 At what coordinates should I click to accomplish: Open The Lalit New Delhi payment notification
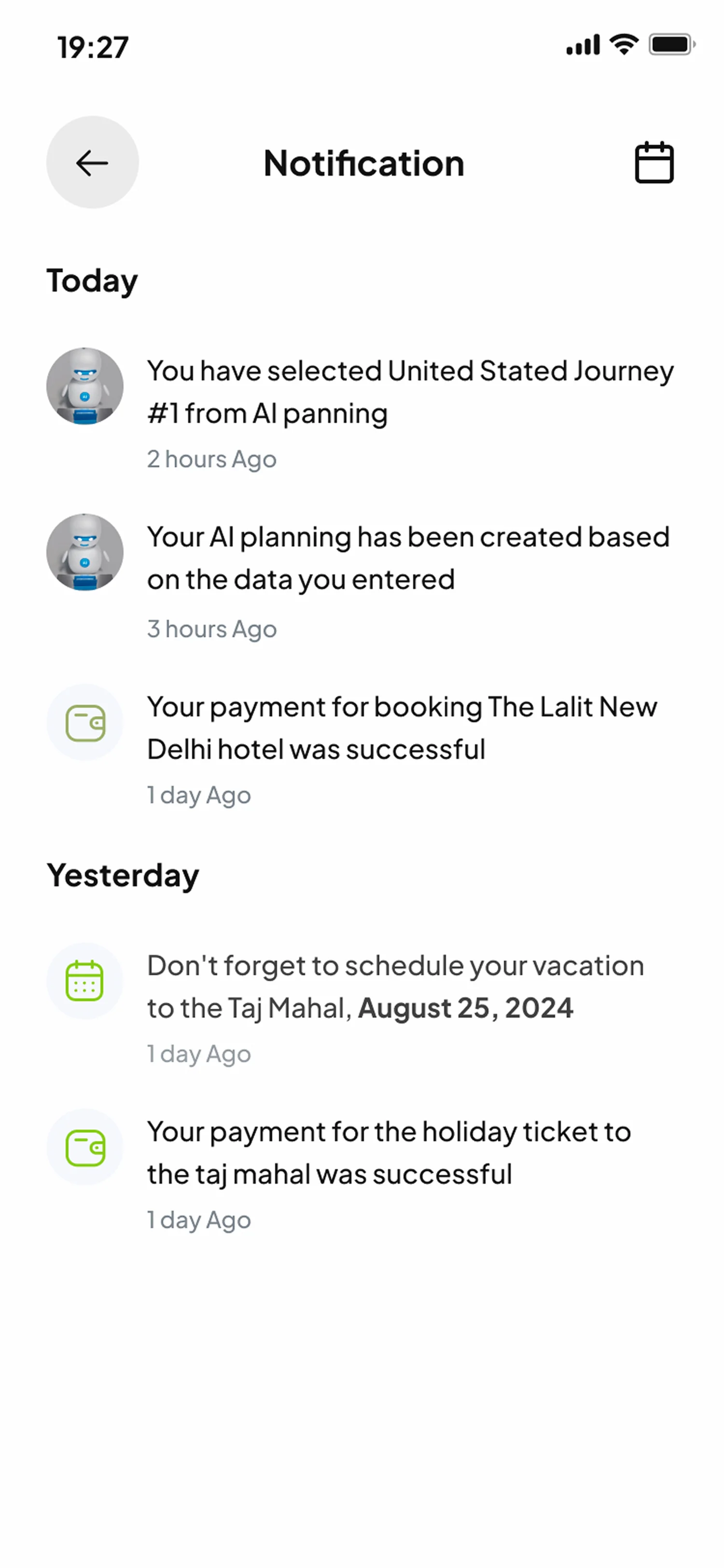click(402, 728)
